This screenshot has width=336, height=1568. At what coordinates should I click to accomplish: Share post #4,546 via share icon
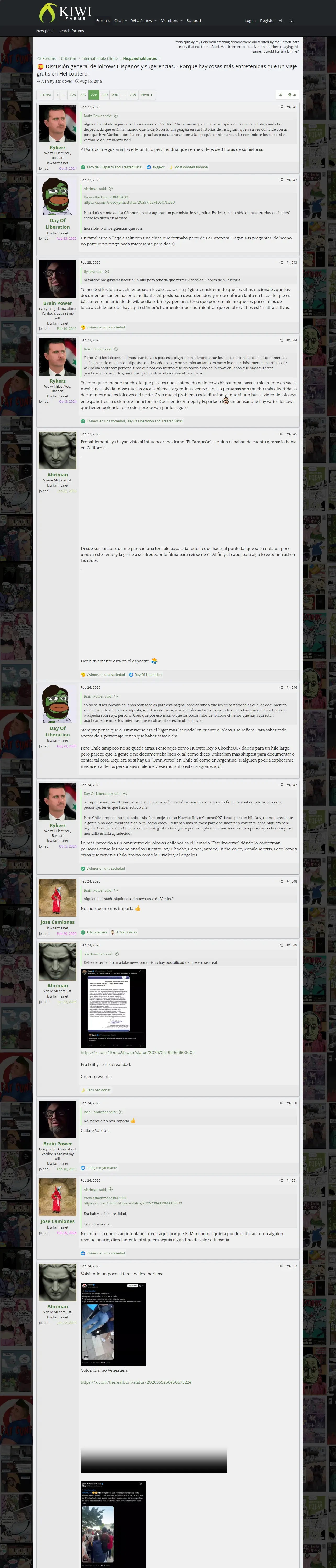(281, 687)
